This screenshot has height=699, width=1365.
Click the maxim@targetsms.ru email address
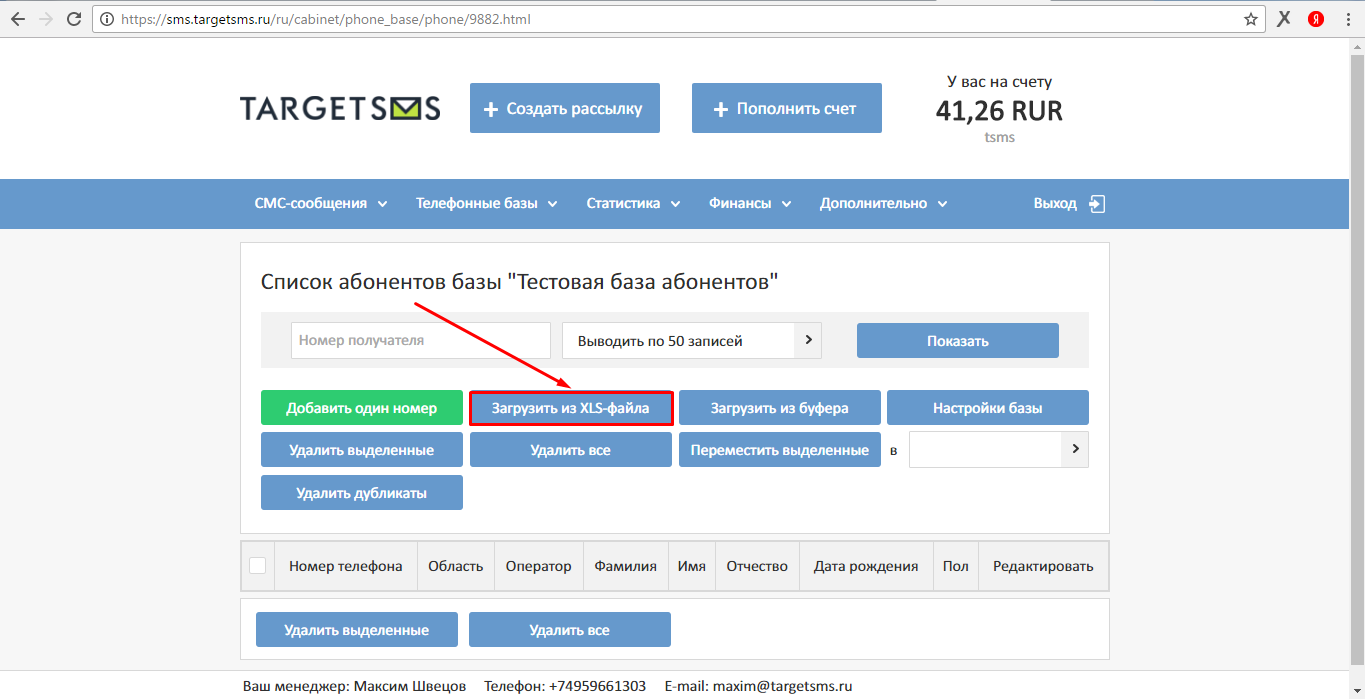click(782, 686)
